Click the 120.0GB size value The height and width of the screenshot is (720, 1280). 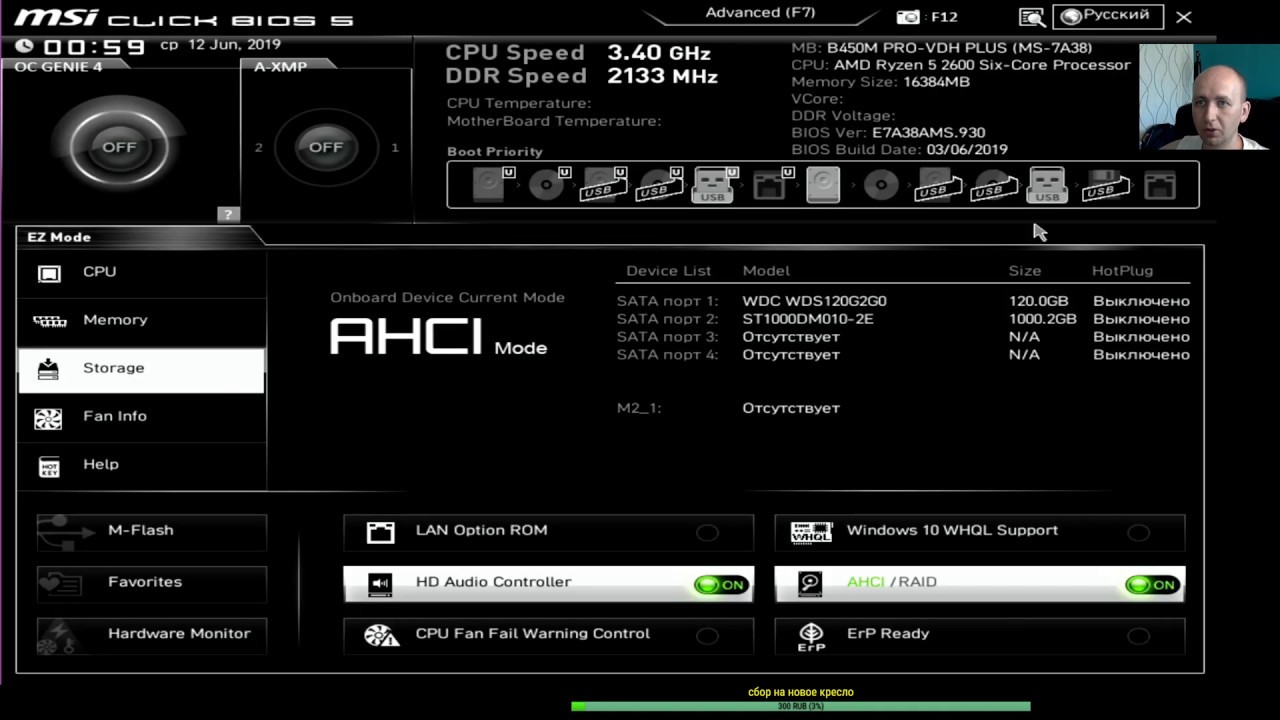tap(1038, 301)
